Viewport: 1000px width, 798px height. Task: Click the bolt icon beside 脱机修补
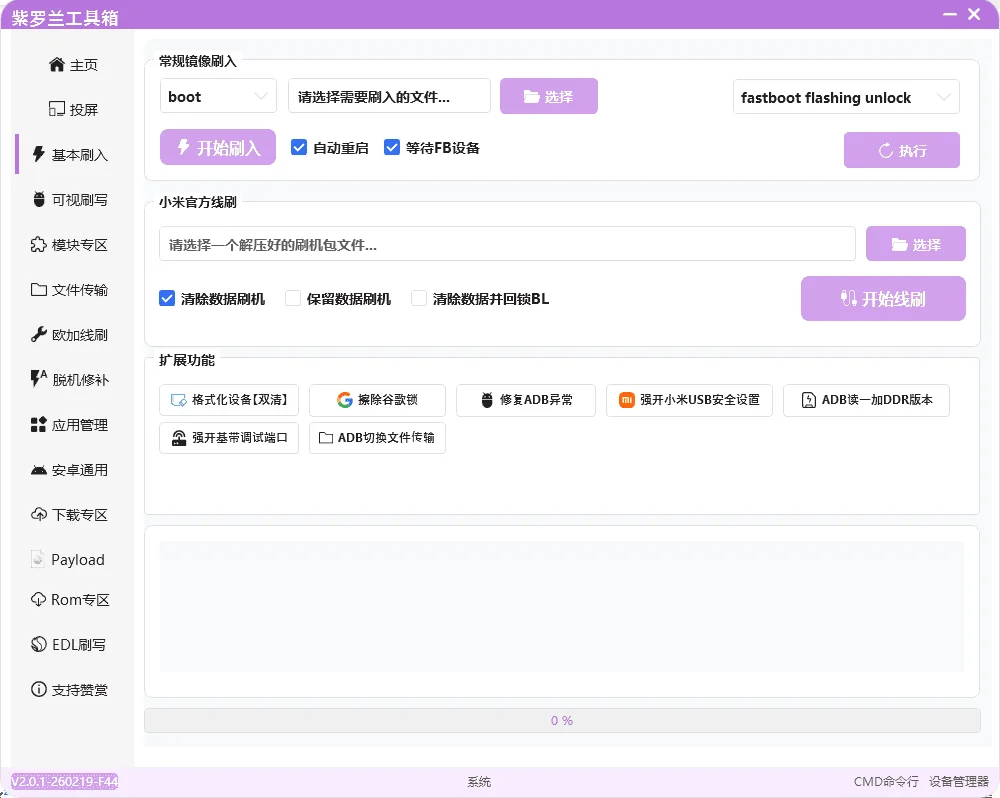click(39, 379)
